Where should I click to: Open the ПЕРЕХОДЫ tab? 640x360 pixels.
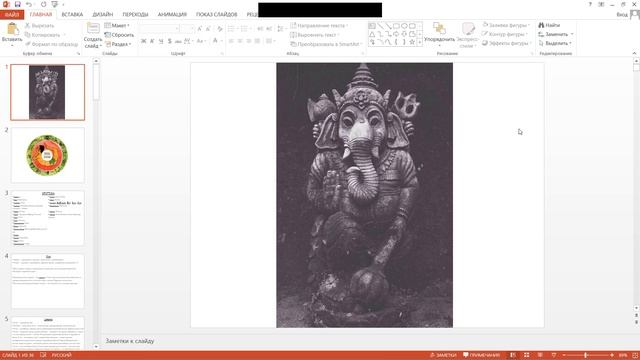(x=136, y=14)
